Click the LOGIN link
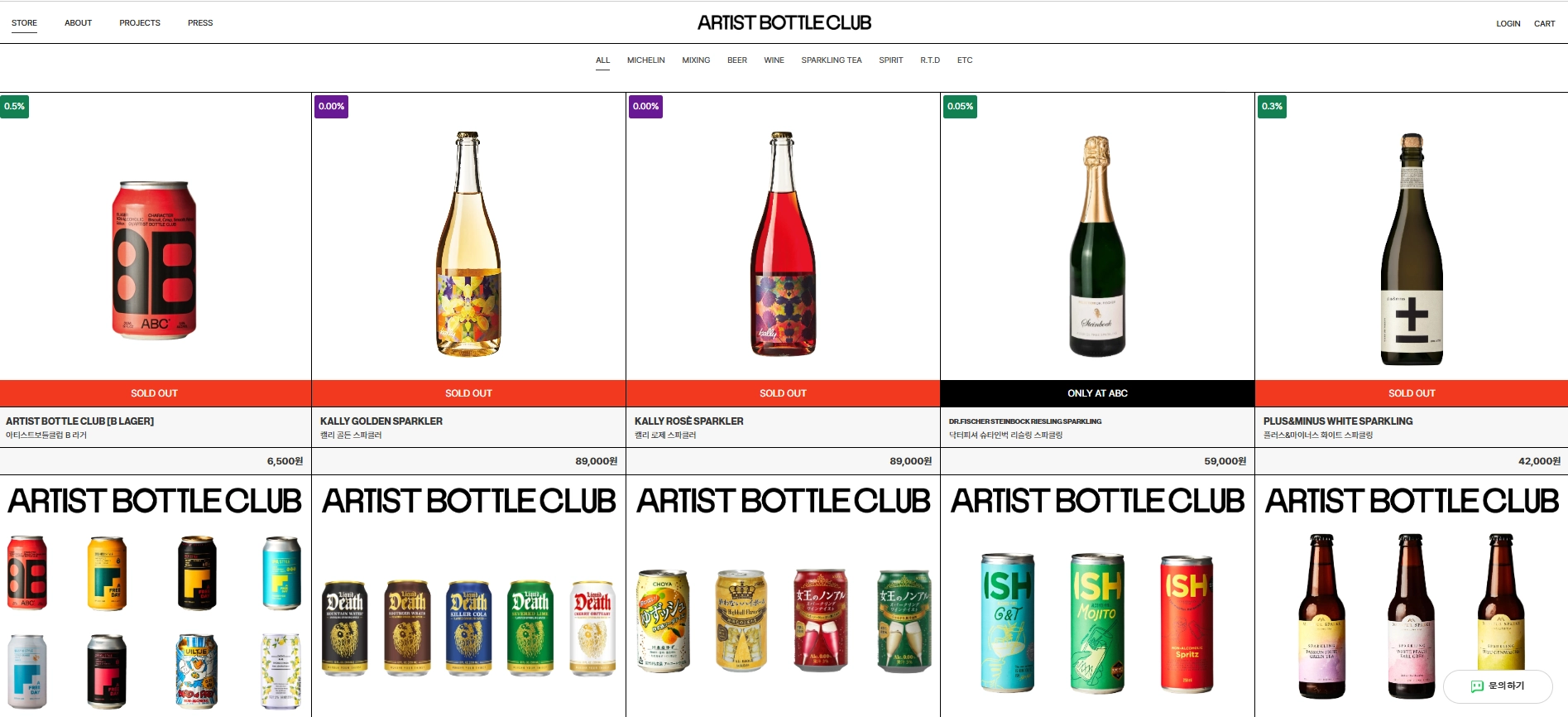The image size is (1568, 717). pyautogui.click(x=1508, y=24)
